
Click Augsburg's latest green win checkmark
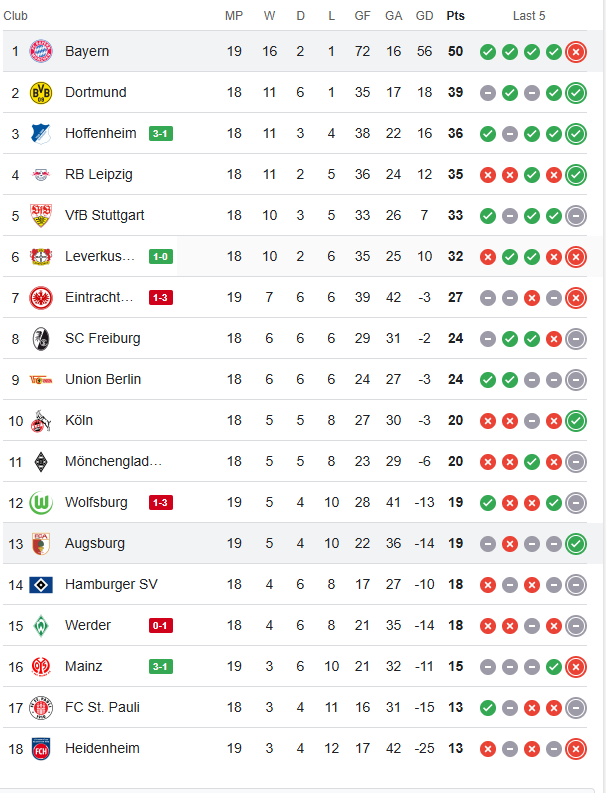point(575,544)
